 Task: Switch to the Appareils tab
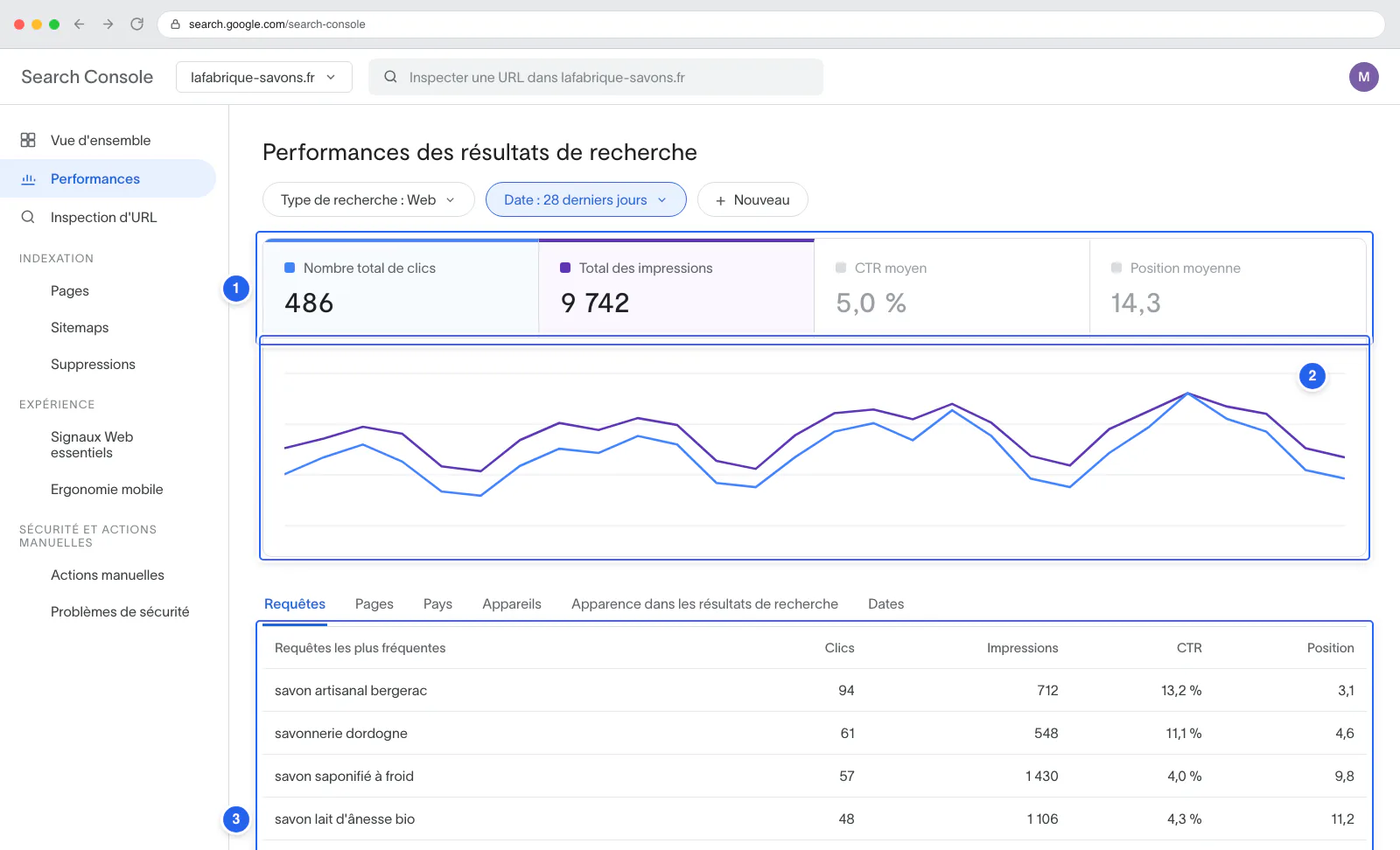(512, 604)
